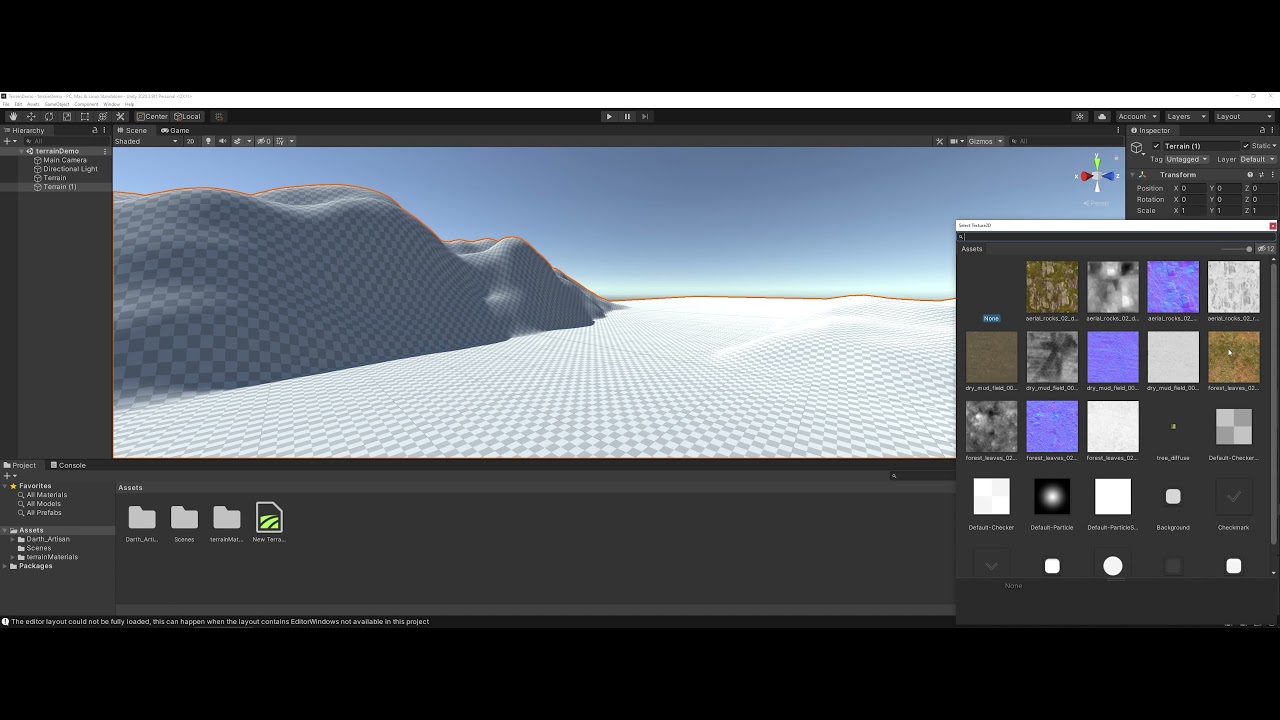Toggle scene effects icon
This screenshot has width=1280, height=720.
(x=239, y=141)
